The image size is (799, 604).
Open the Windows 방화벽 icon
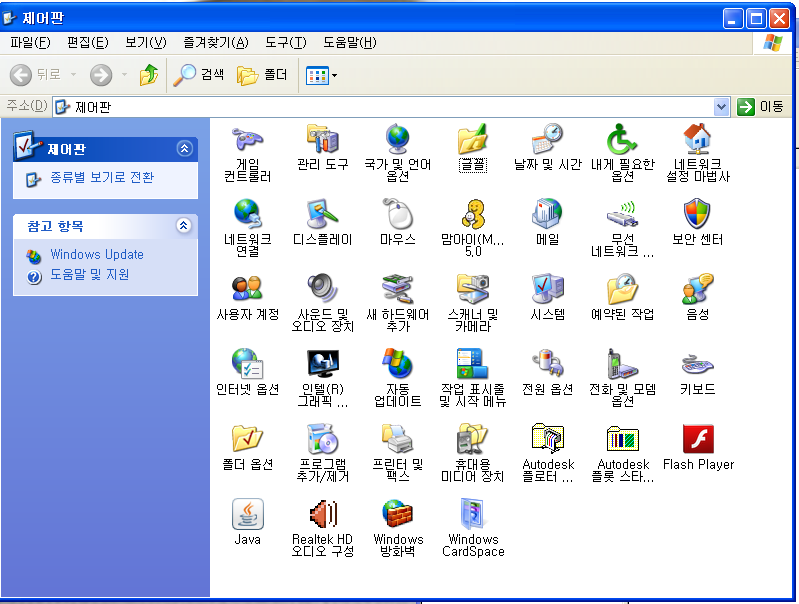397,515
